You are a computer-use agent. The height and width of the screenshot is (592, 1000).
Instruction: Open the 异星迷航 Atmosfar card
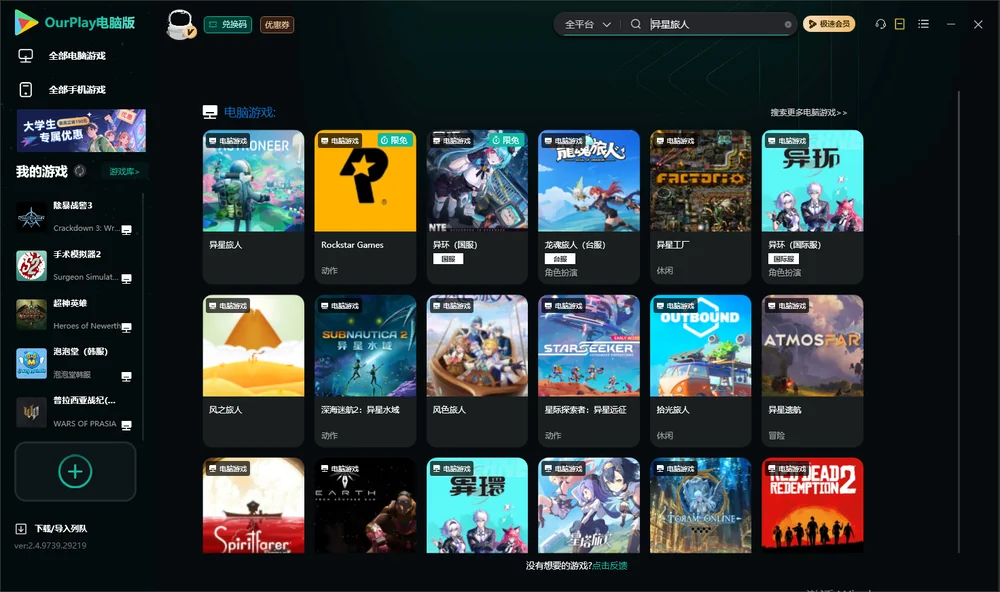click(x=812, y=371)
